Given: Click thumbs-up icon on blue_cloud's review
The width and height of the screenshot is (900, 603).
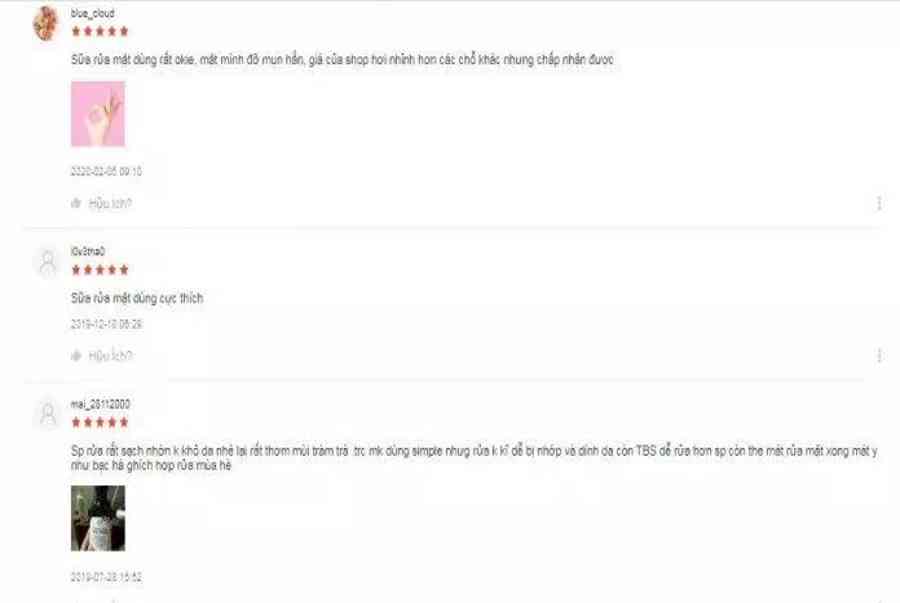Looking at the screenshot, I should [x=76, y=203].
